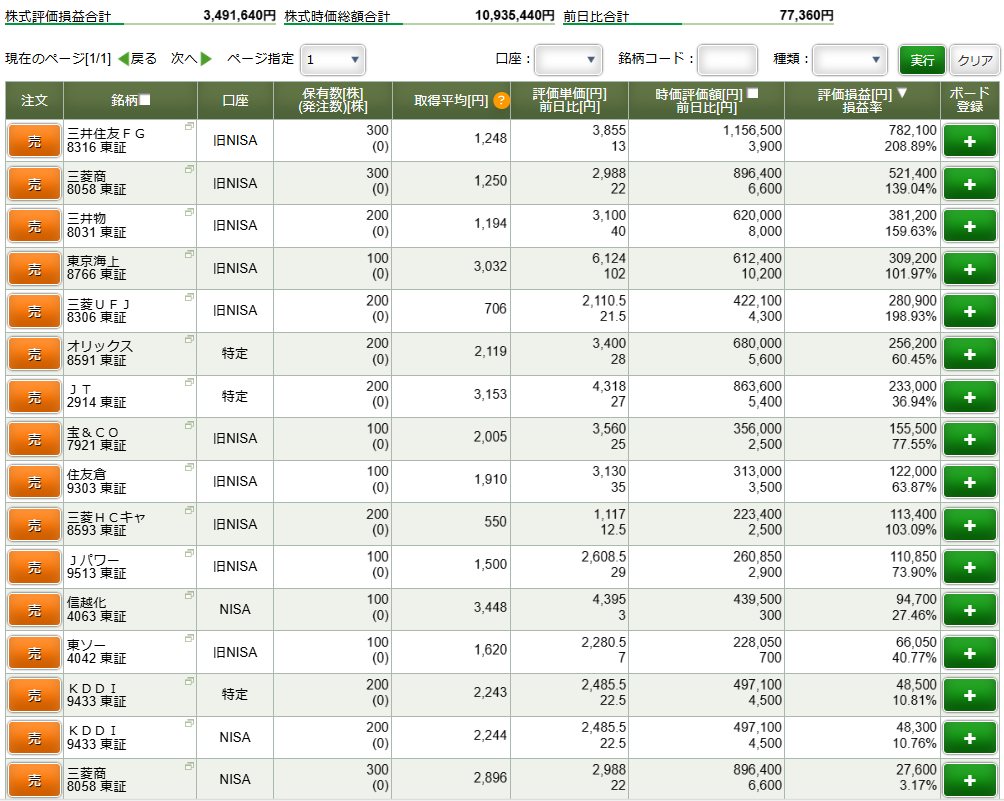Go back with the 戻る link
1004x801 pixels.
[x=143, y=59]
